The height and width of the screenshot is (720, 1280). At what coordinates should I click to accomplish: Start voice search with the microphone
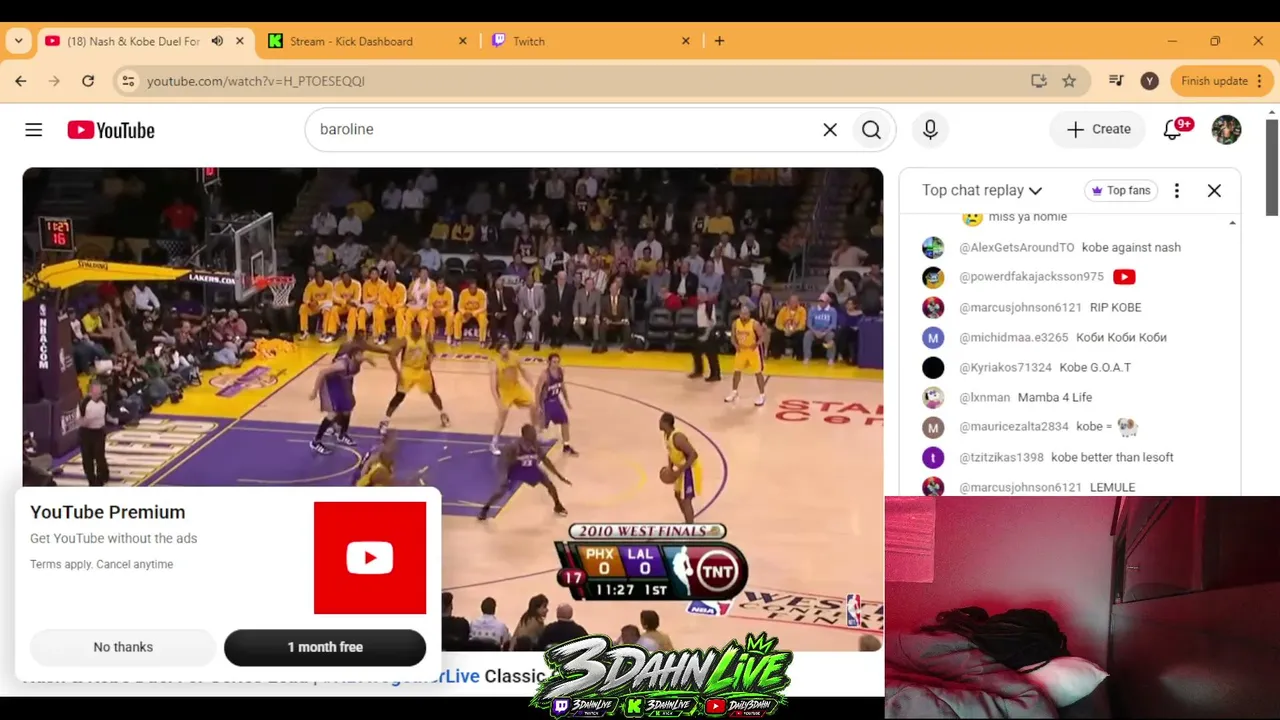point(930,130)
